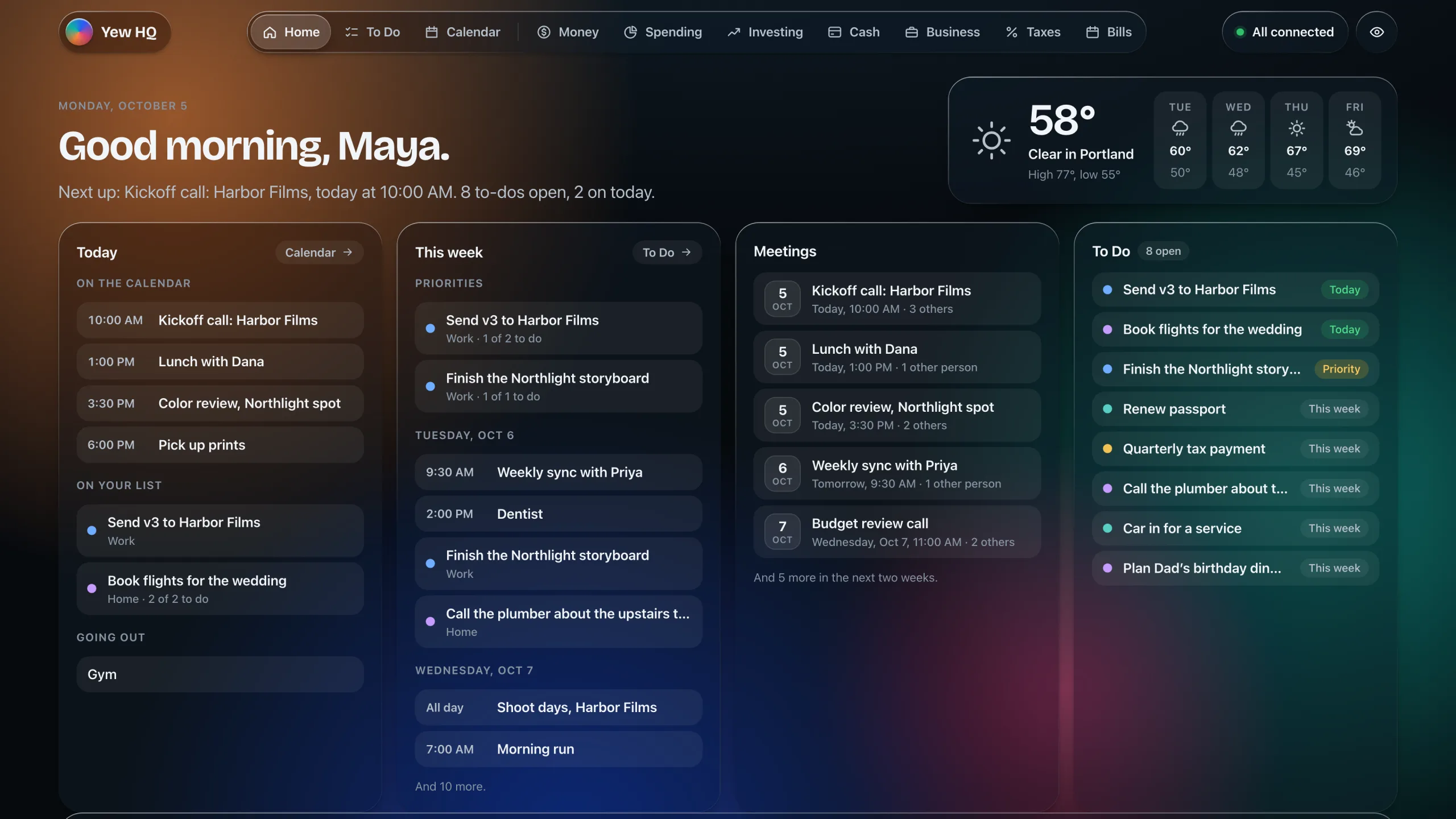The width and height of the screenshot is (1456, 819).
Task: Click the Priority tag on Northlight story
Action: [1341, 369]
